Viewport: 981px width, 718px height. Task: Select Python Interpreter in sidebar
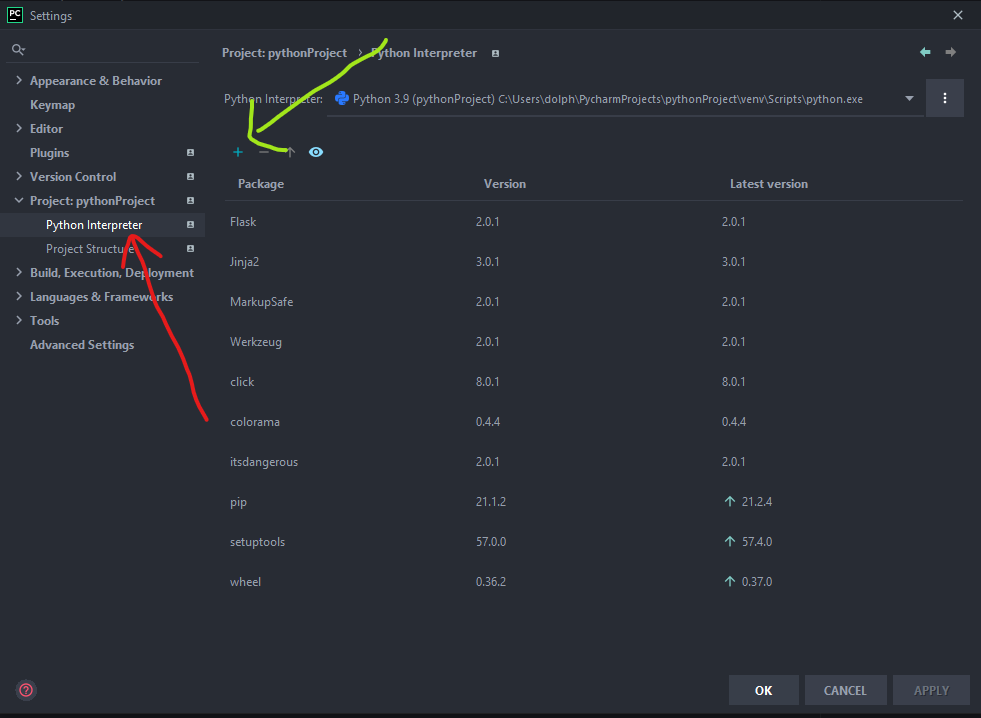coord(94,225)
